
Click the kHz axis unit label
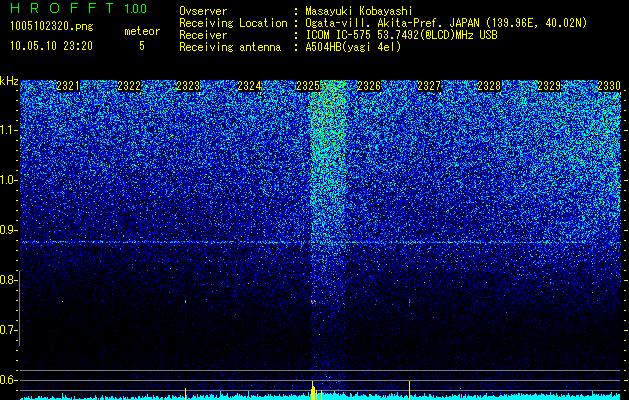pyautogui.click(x=9, y=81)
